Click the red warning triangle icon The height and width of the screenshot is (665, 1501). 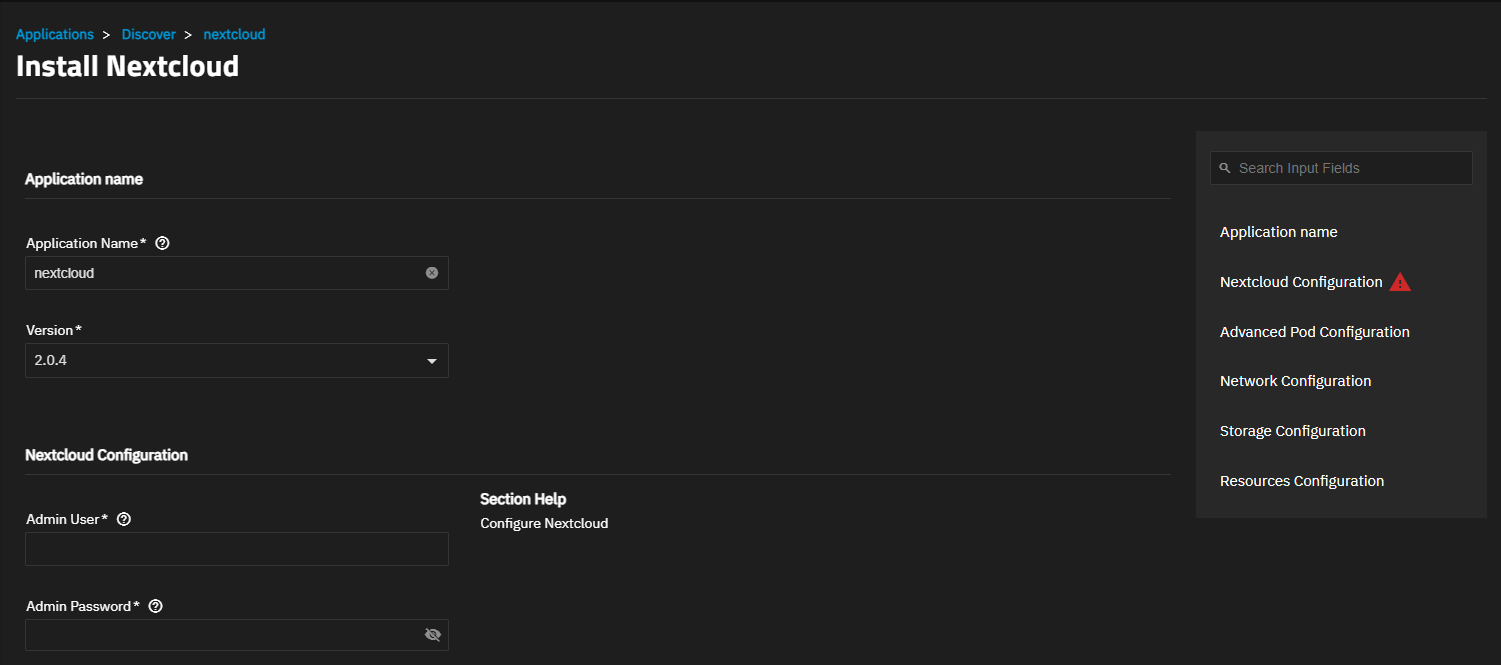tap(1400, 282)
